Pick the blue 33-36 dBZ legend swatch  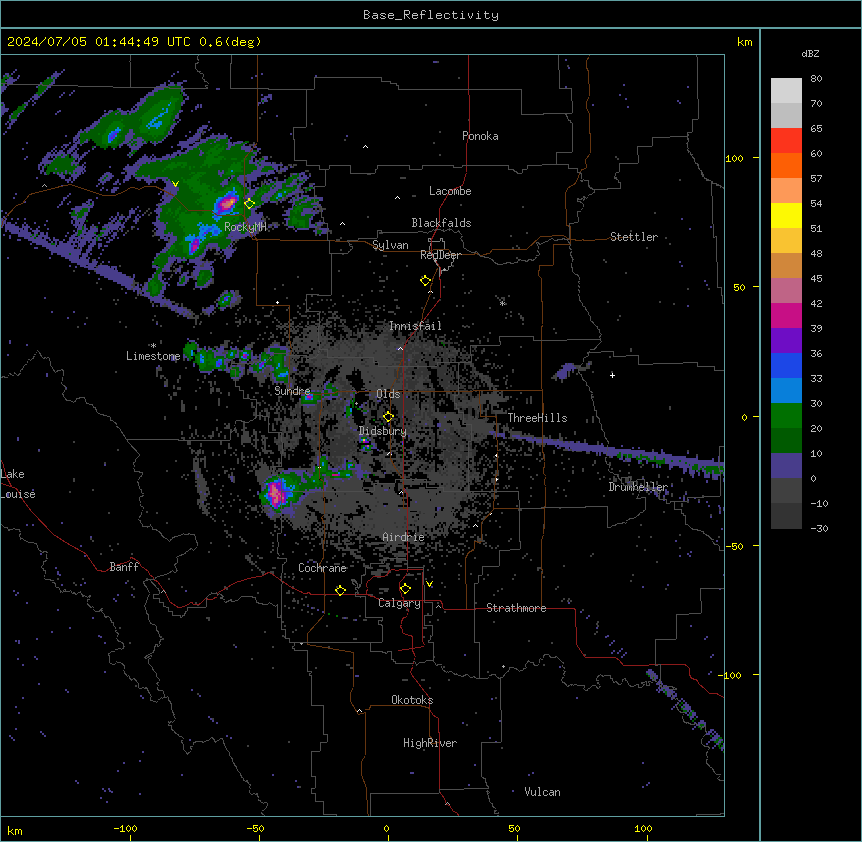(786, 365)
